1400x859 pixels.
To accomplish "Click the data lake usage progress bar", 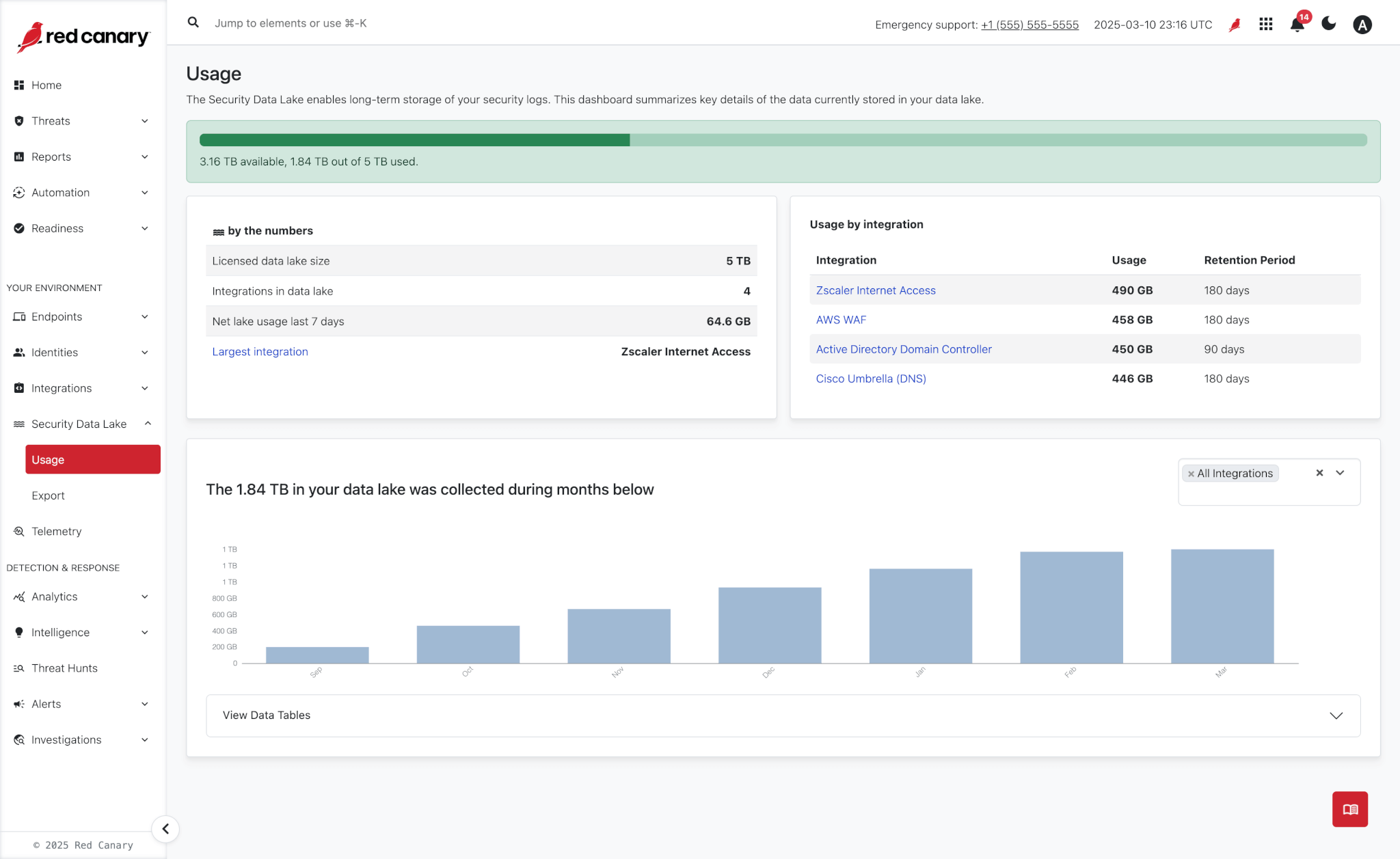I will [783, 140].
